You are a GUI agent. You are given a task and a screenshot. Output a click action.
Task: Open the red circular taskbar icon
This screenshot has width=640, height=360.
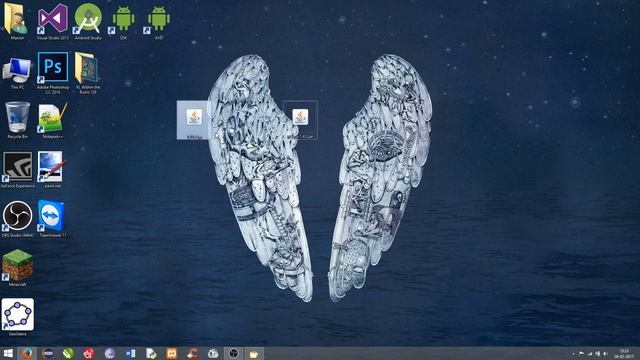coord(89,353)
